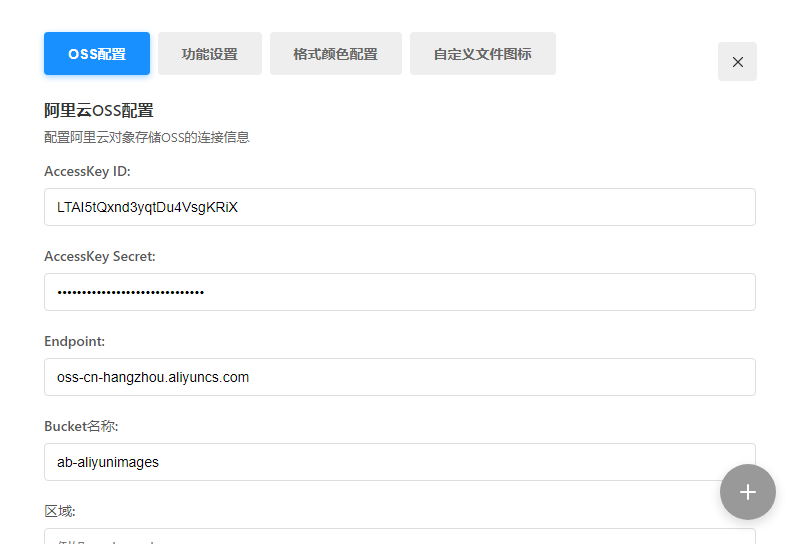Select the 格式颜色配置 tab
800x544 pixels.
(336, 54)
